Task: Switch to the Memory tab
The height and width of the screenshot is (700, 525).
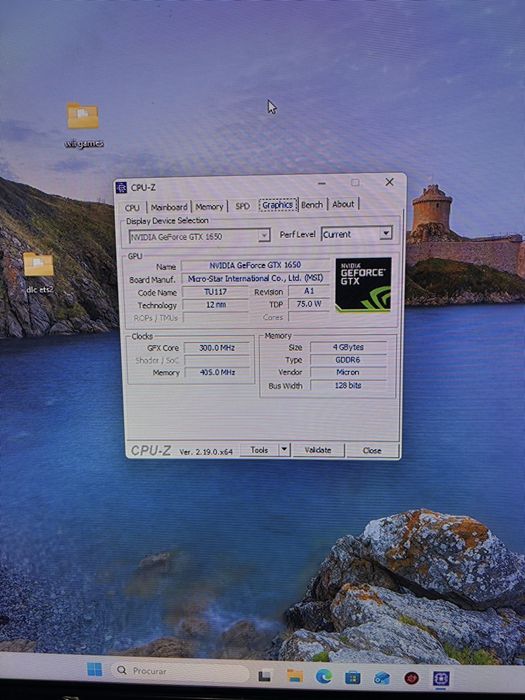Action: (x=209, y=207)
